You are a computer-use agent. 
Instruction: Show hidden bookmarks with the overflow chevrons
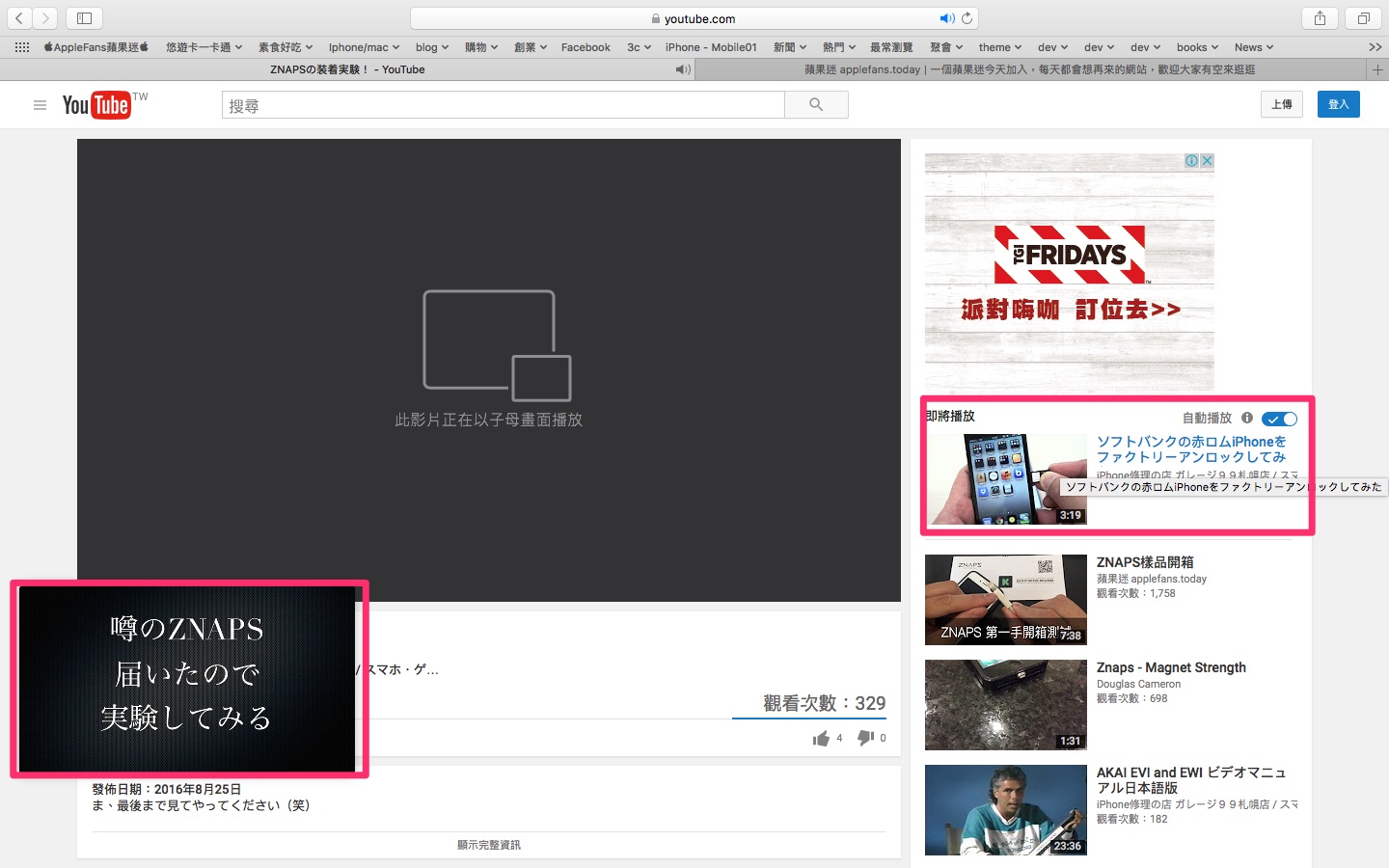pos(1375,47)
